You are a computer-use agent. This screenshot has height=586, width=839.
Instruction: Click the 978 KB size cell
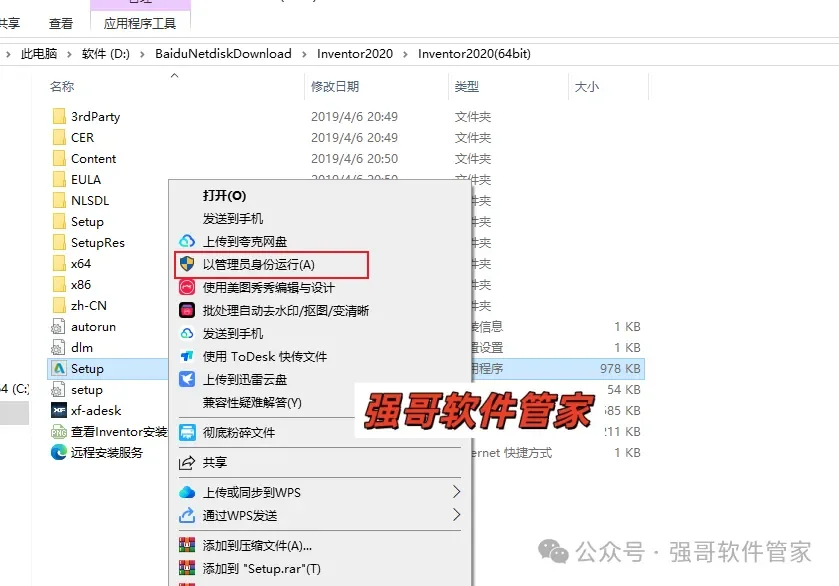click(x=620, y=369)
